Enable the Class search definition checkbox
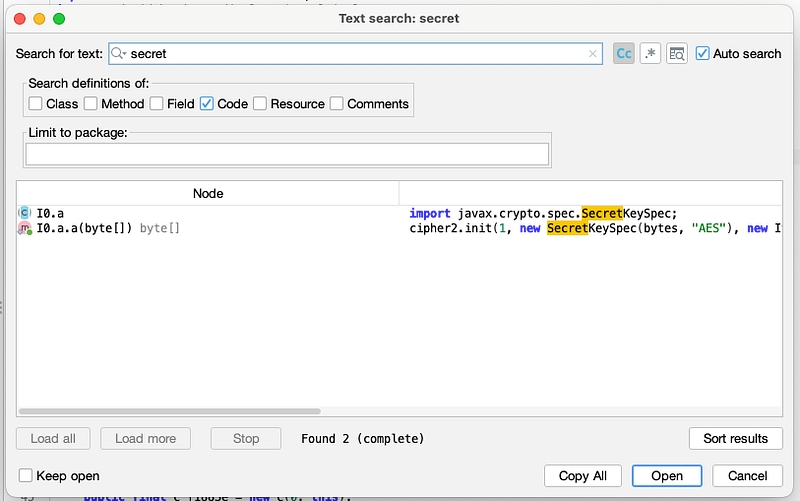Screen dimensions: 800x501 (x=36, y=103)
